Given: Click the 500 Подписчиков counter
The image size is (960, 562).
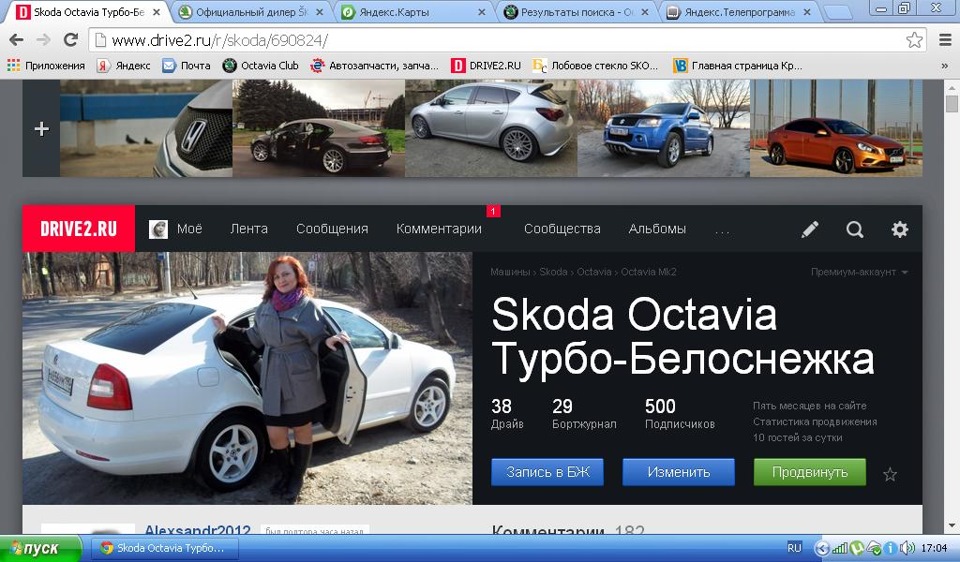Looking at the screenshot, I should [x=680, y=414].
